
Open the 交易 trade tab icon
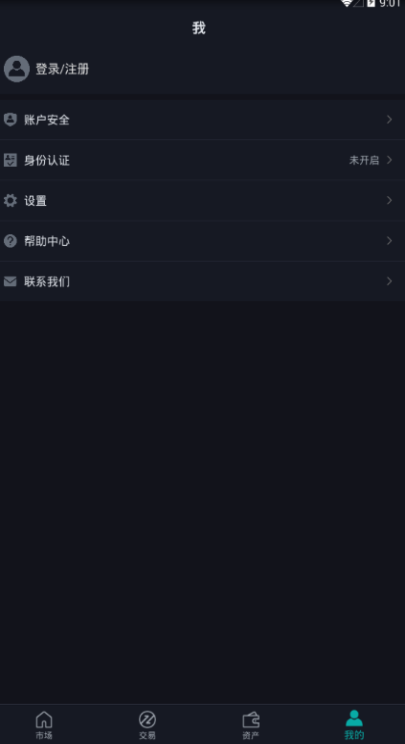pos(147,719)
